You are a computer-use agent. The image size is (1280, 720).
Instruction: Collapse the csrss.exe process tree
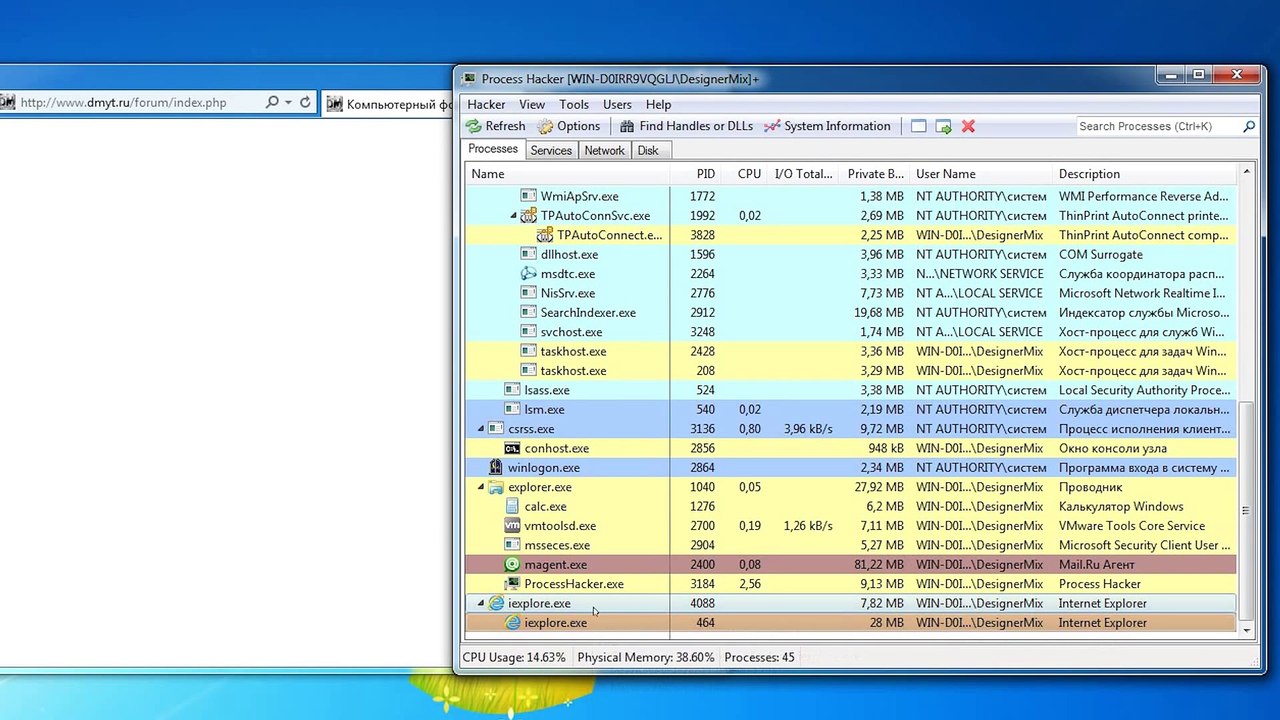coord(481,429)
